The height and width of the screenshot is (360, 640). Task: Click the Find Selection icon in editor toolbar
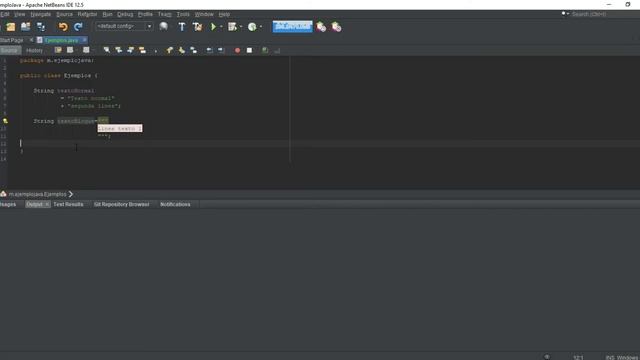coord(107,50)
